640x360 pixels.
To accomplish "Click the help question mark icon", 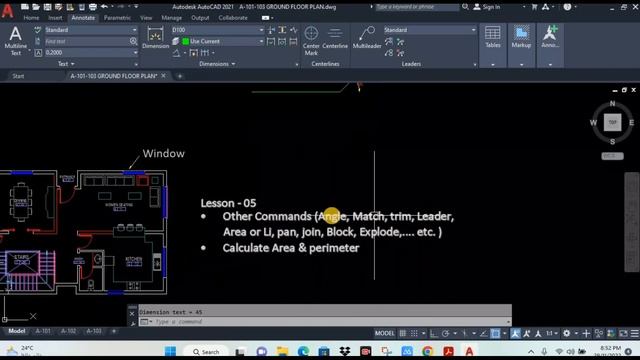I will 567,7.
